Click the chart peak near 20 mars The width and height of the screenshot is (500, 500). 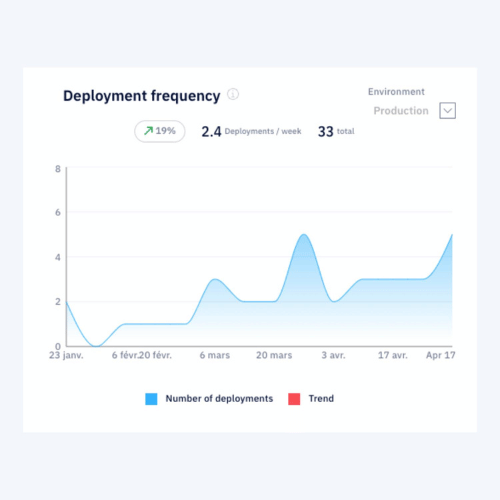(x=304, y=235)
